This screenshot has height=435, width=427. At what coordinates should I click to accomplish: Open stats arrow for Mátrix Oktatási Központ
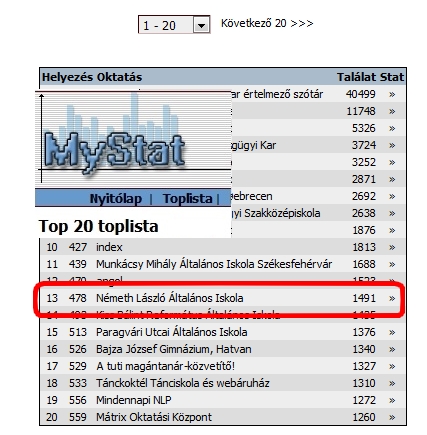tap(392, 417)
